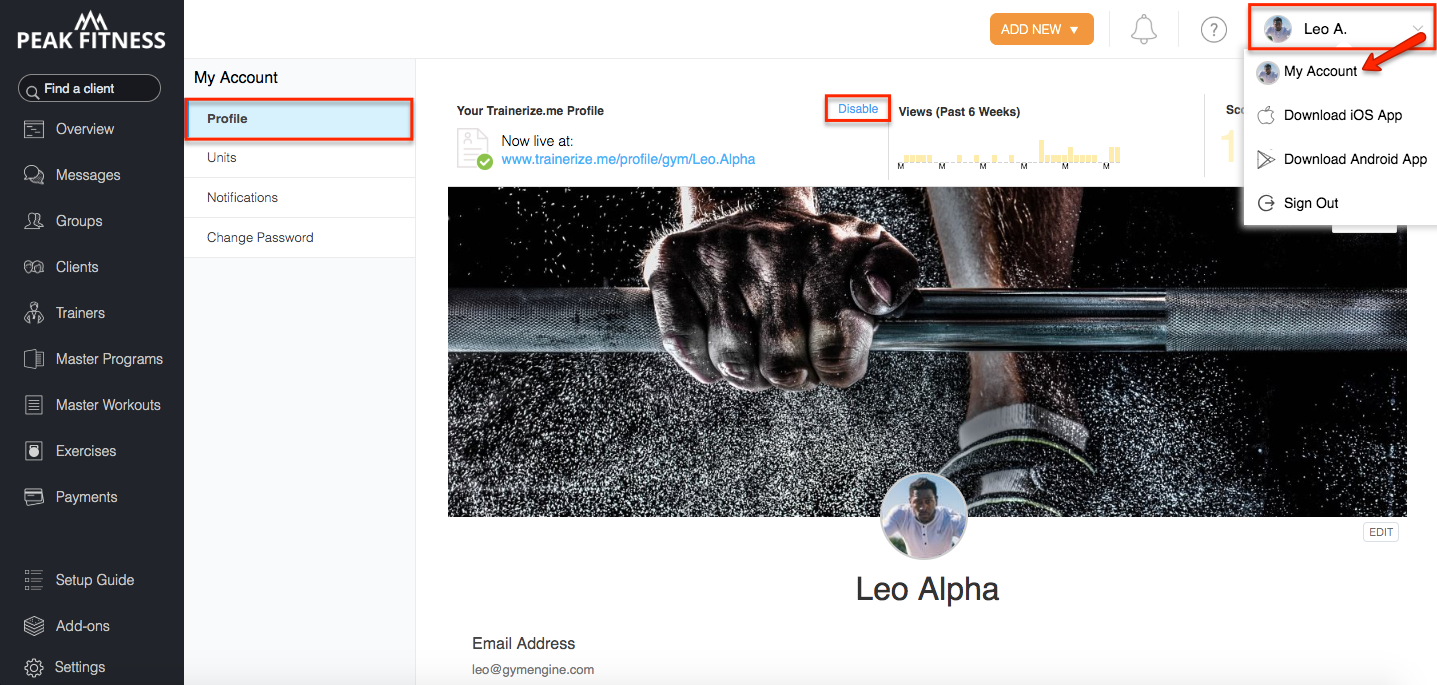
Task: Open Payments text in sidebar
Action: pos(86,497)
